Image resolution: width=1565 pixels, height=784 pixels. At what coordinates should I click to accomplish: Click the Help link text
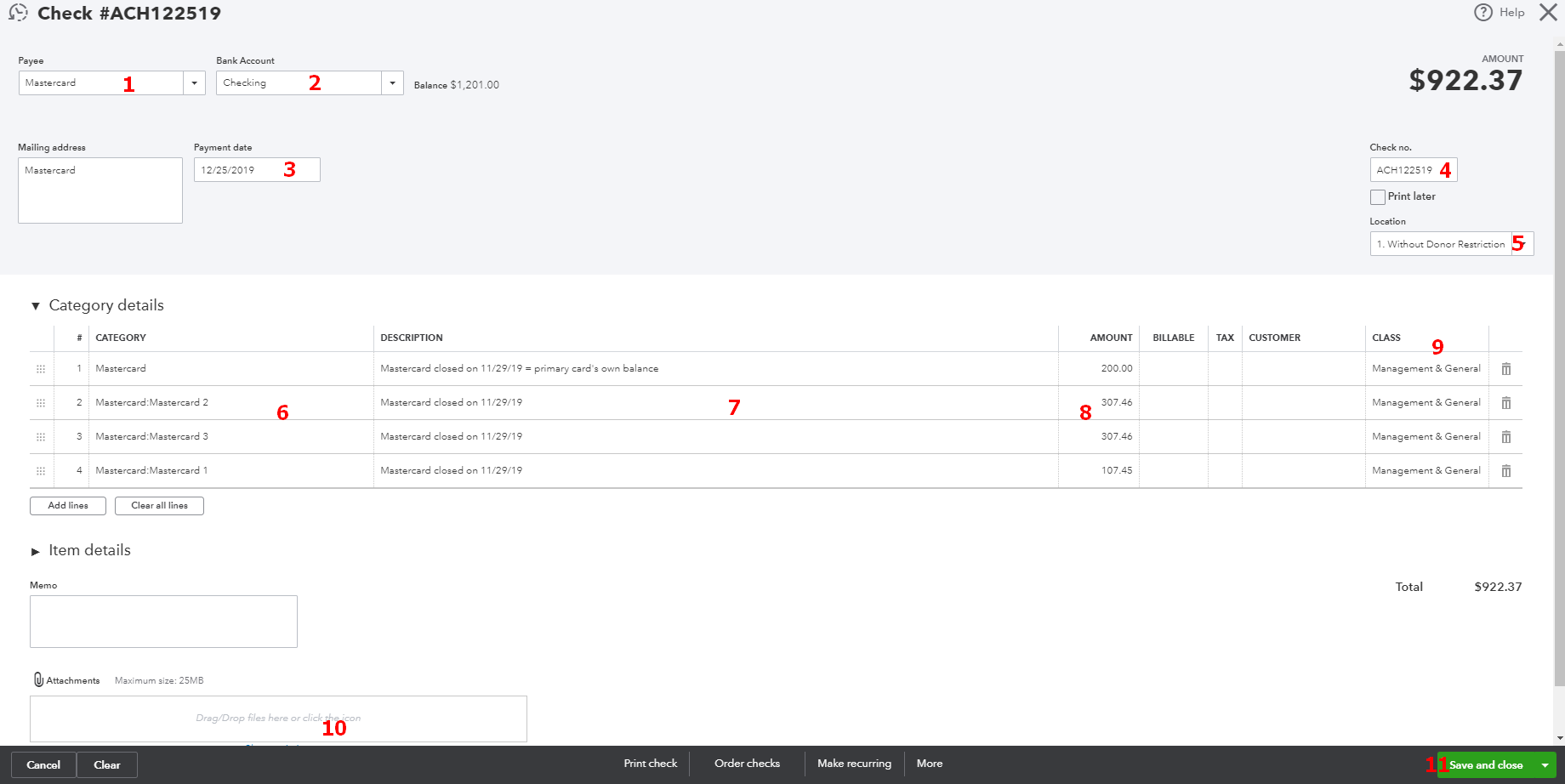click(1511, 12)
